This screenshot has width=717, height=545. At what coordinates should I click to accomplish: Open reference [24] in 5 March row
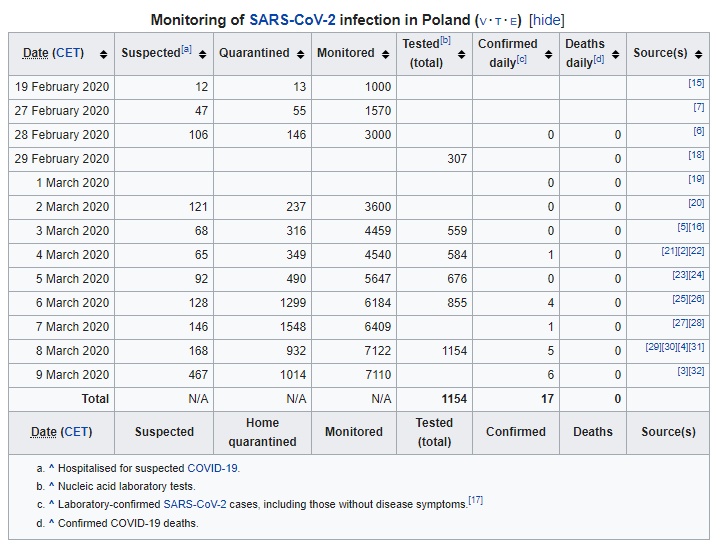coord(696,275)
